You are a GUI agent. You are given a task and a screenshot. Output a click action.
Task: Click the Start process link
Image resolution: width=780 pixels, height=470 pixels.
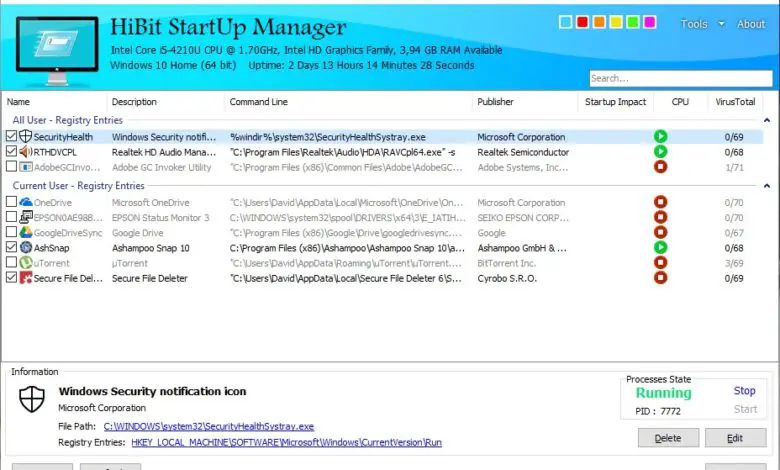[x=745, y=409]
